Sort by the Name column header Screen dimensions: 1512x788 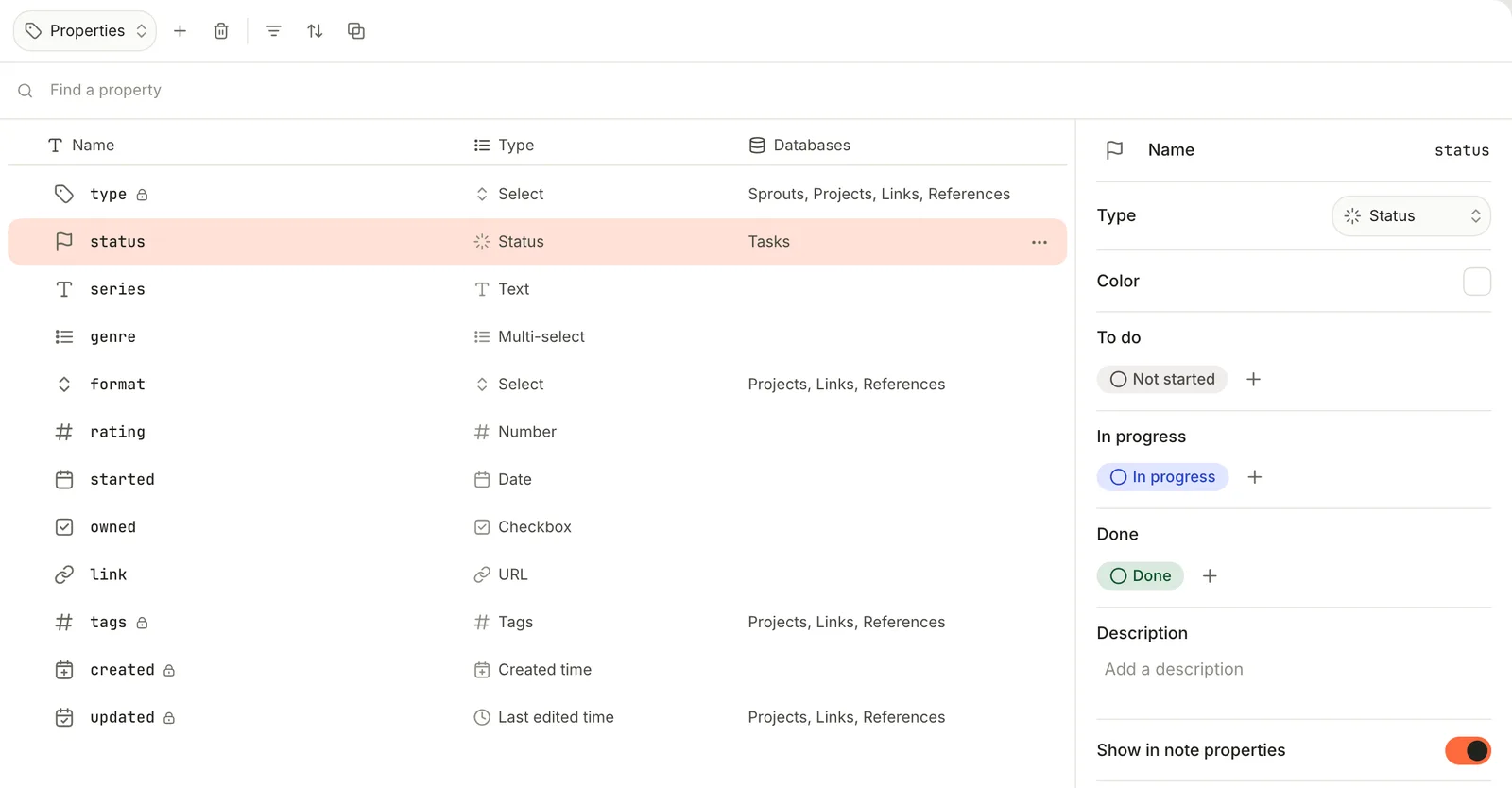point(81,146)
